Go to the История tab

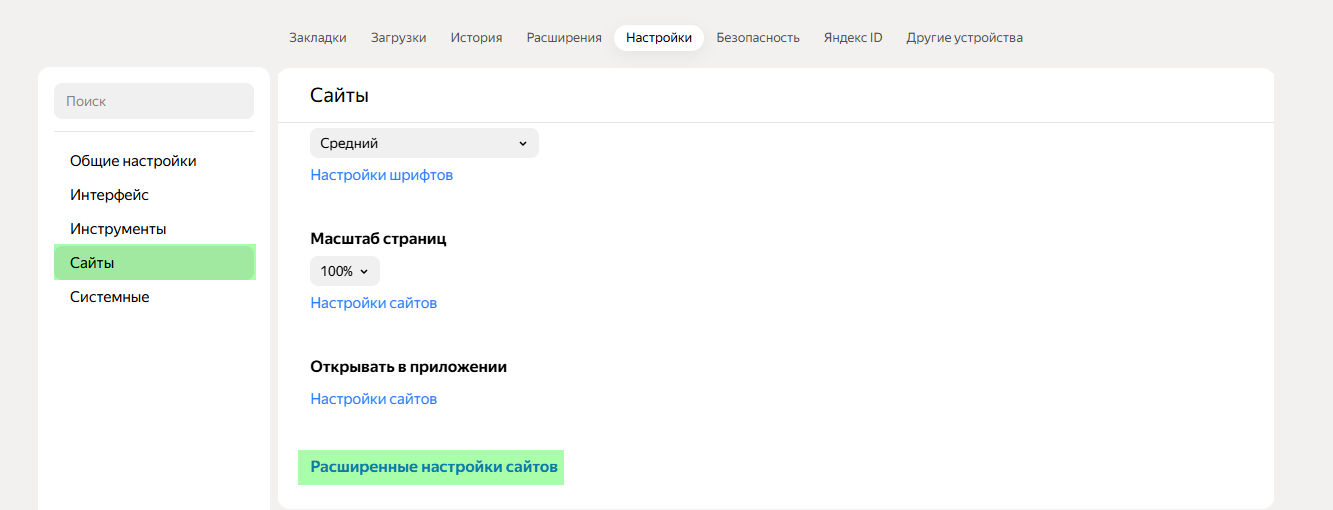click(x=476, y=38)
